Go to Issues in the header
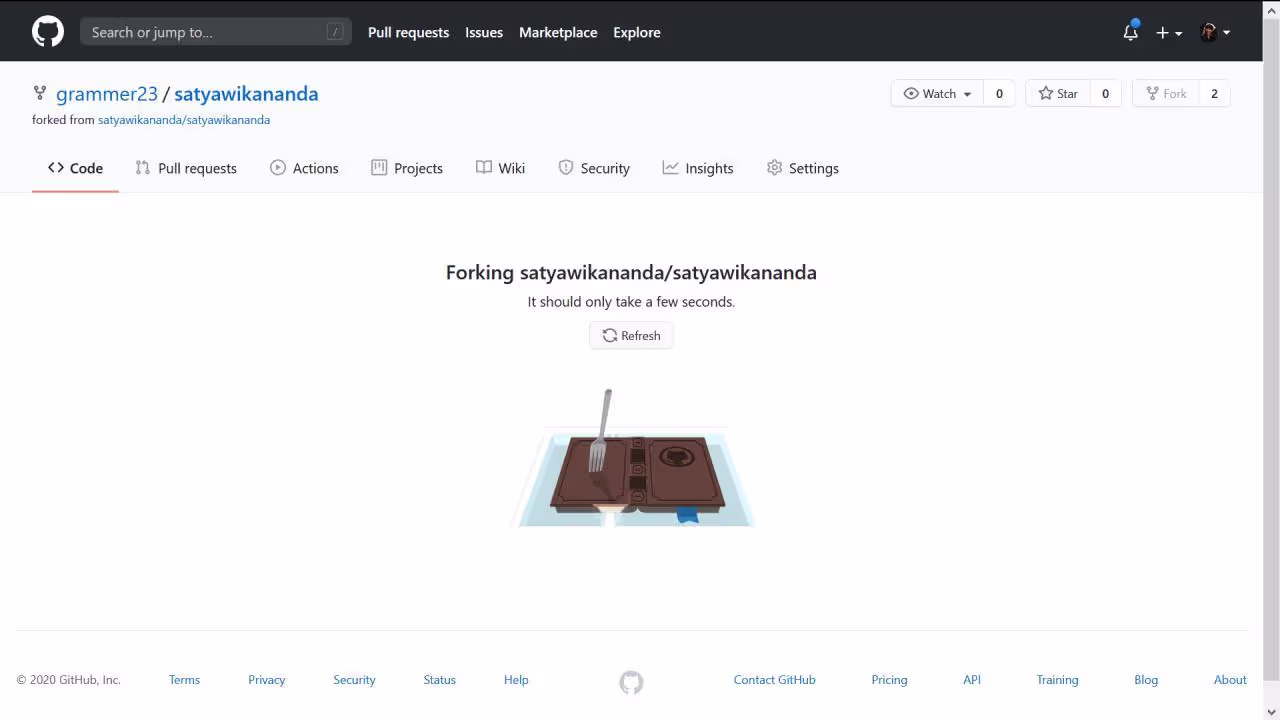This screenshot has height=720, width=1280. coord(484,32)
